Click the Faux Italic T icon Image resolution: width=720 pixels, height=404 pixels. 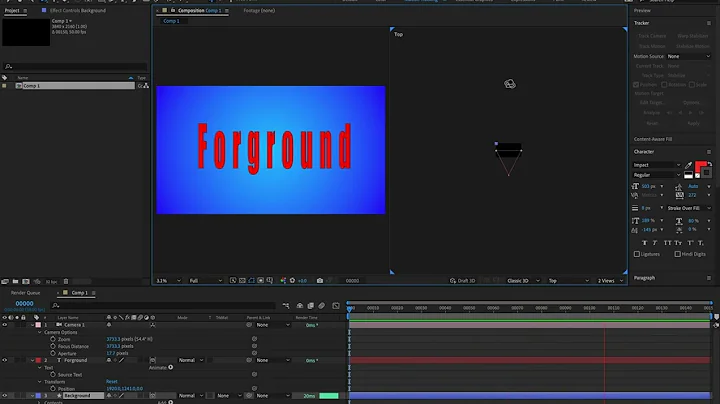(655, 243)
